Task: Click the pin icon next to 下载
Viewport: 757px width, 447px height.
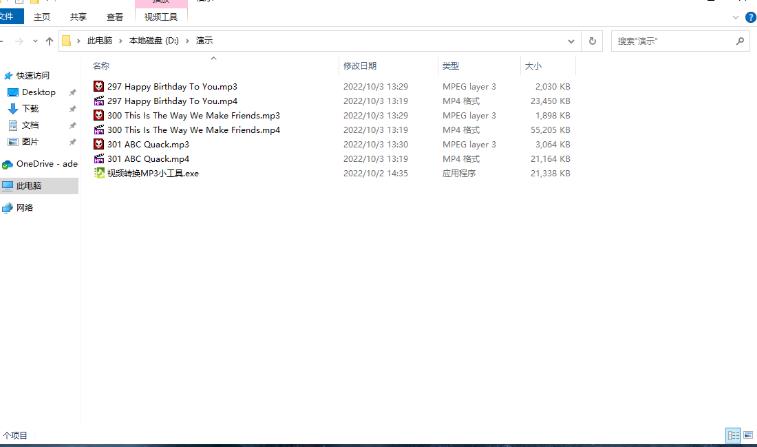Action: point(72,109)
